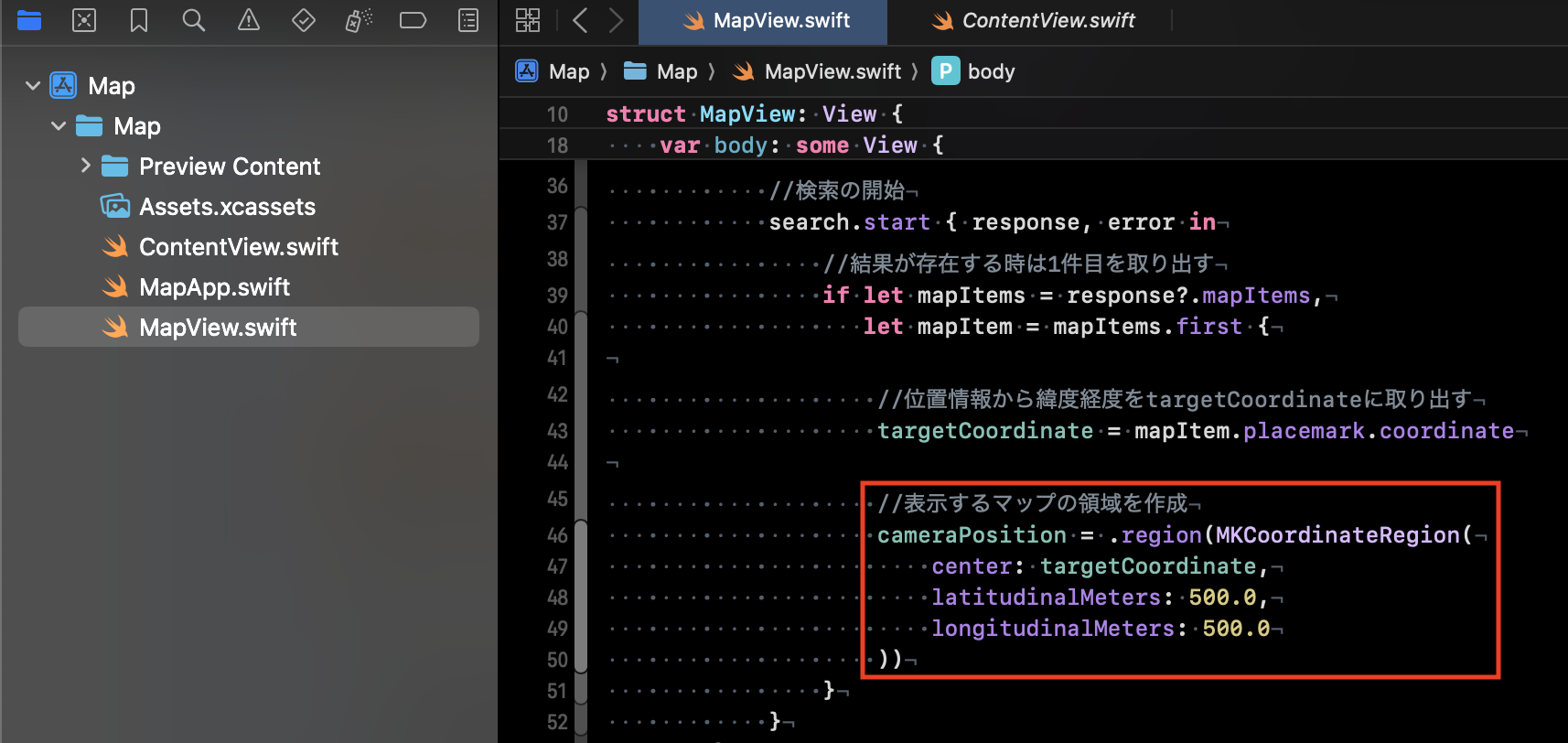Click line number 46 in gutter
1568x743 pixels.
point(557,535)
